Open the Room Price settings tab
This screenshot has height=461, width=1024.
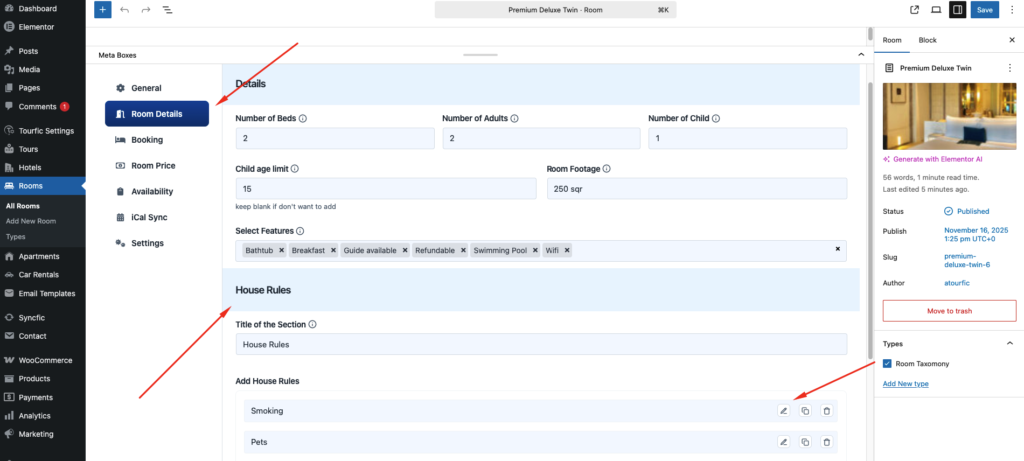click(153, 166)
